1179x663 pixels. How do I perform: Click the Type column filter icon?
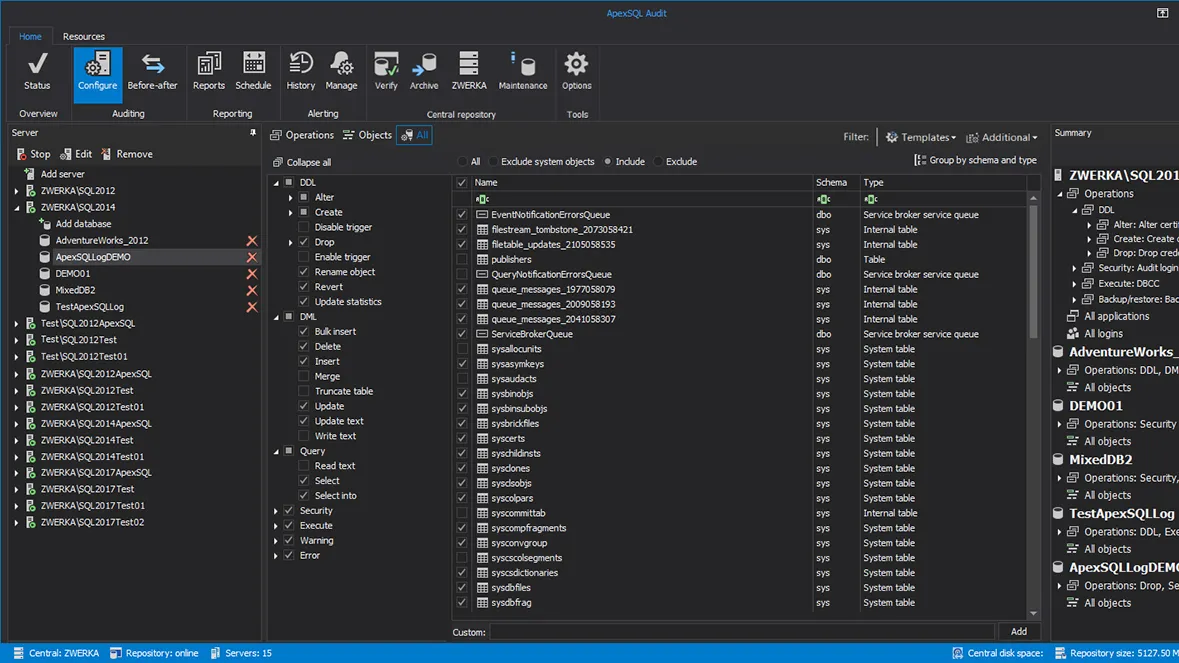[x=871, y=199]
